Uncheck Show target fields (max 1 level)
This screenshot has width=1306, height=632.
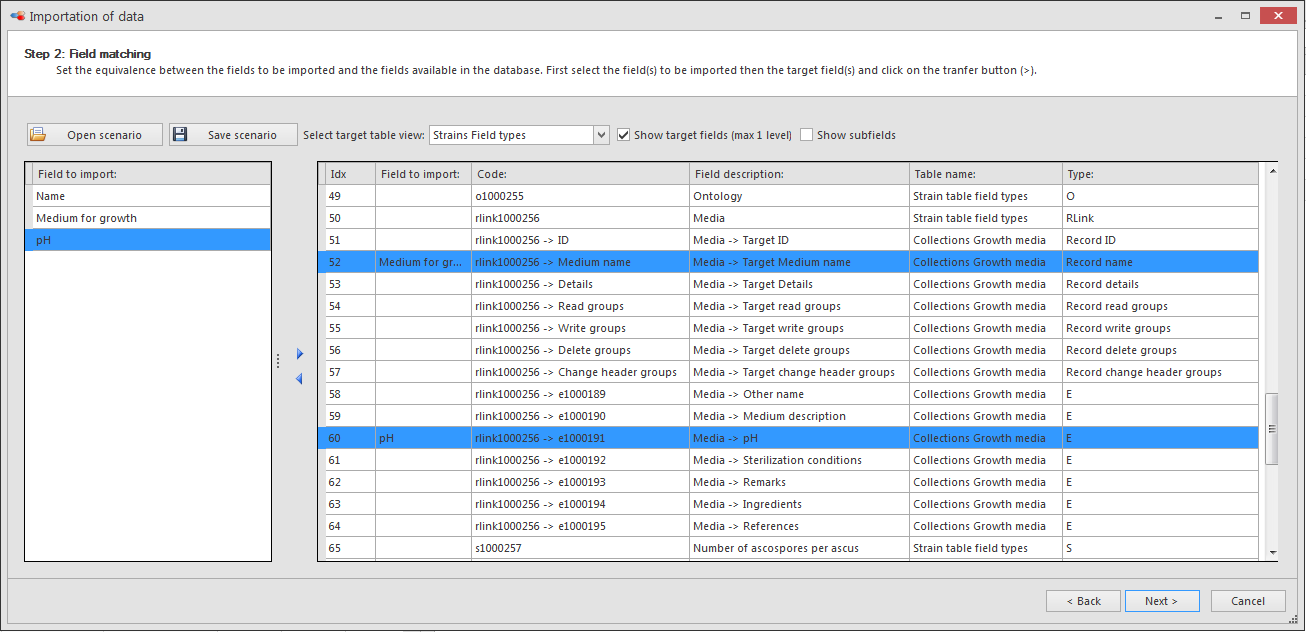(624, 135)
